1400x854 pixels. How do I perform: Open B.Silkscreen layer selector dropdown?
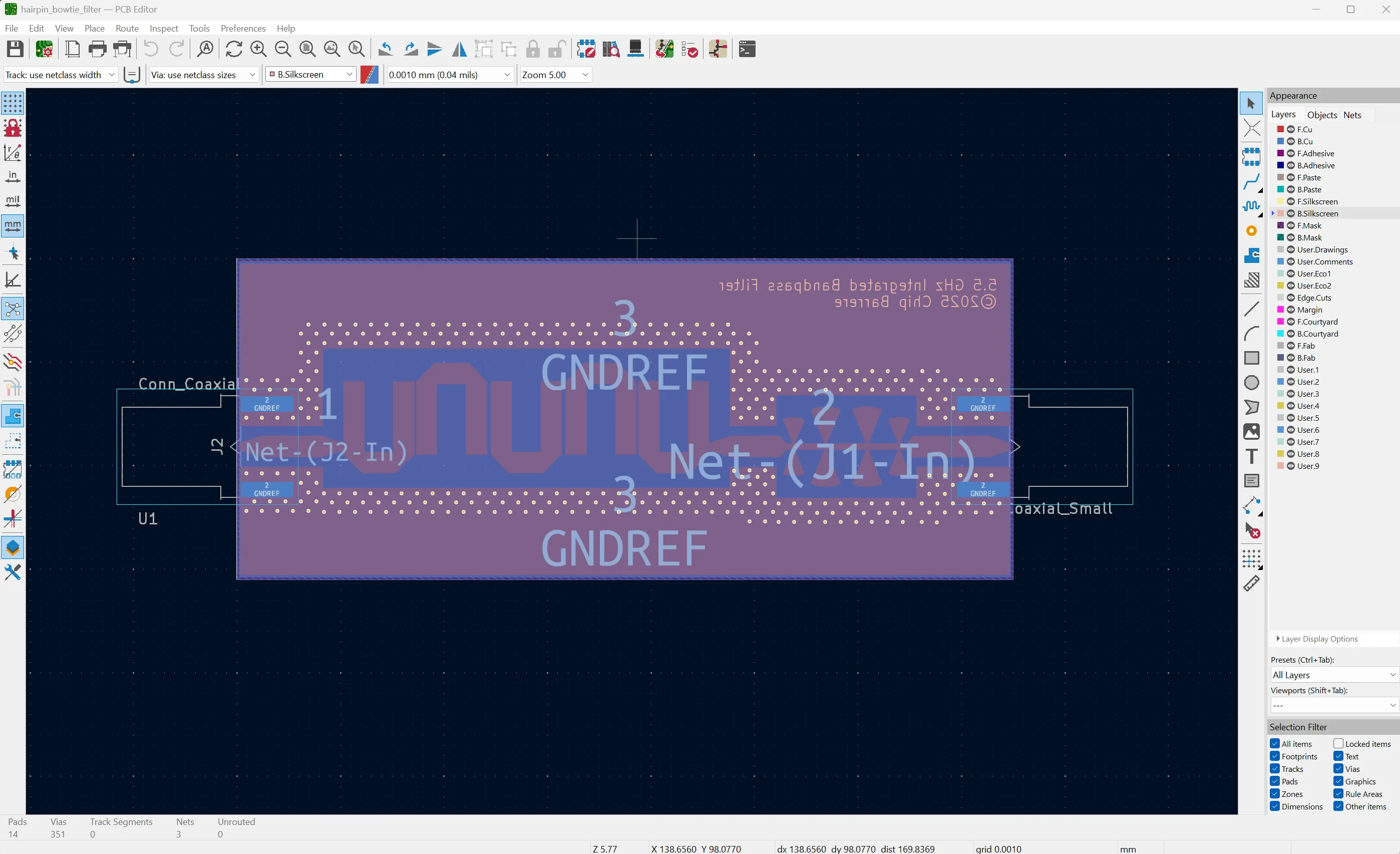311,75
